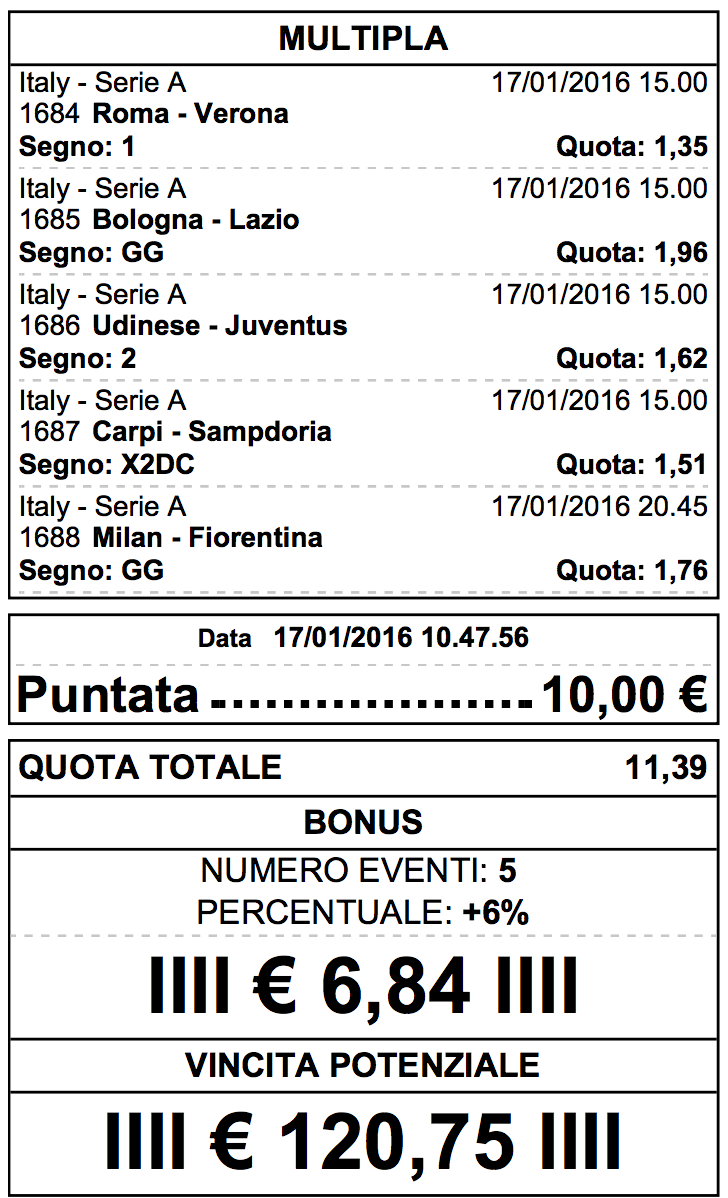Click the Bologna - Lazio match name

pyautogui.click(x=196, y=220)
